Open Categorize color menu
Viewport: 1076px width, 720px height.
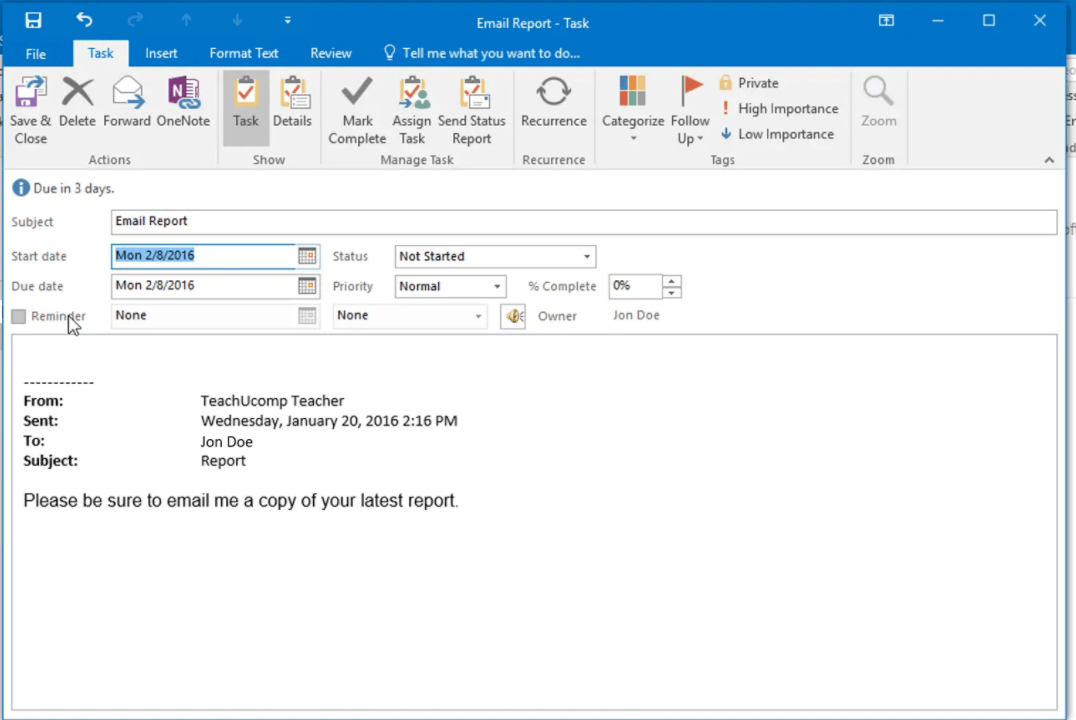(633, 110)
